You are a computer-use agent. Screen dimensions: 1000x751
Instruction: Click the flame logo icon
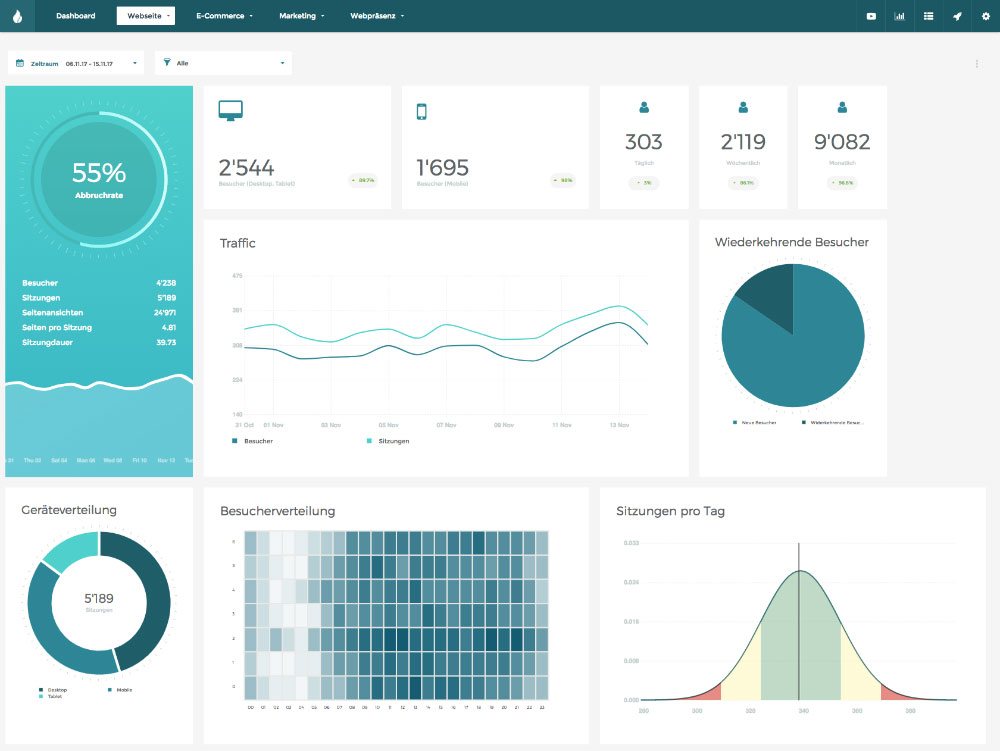(x=19, y=16)
